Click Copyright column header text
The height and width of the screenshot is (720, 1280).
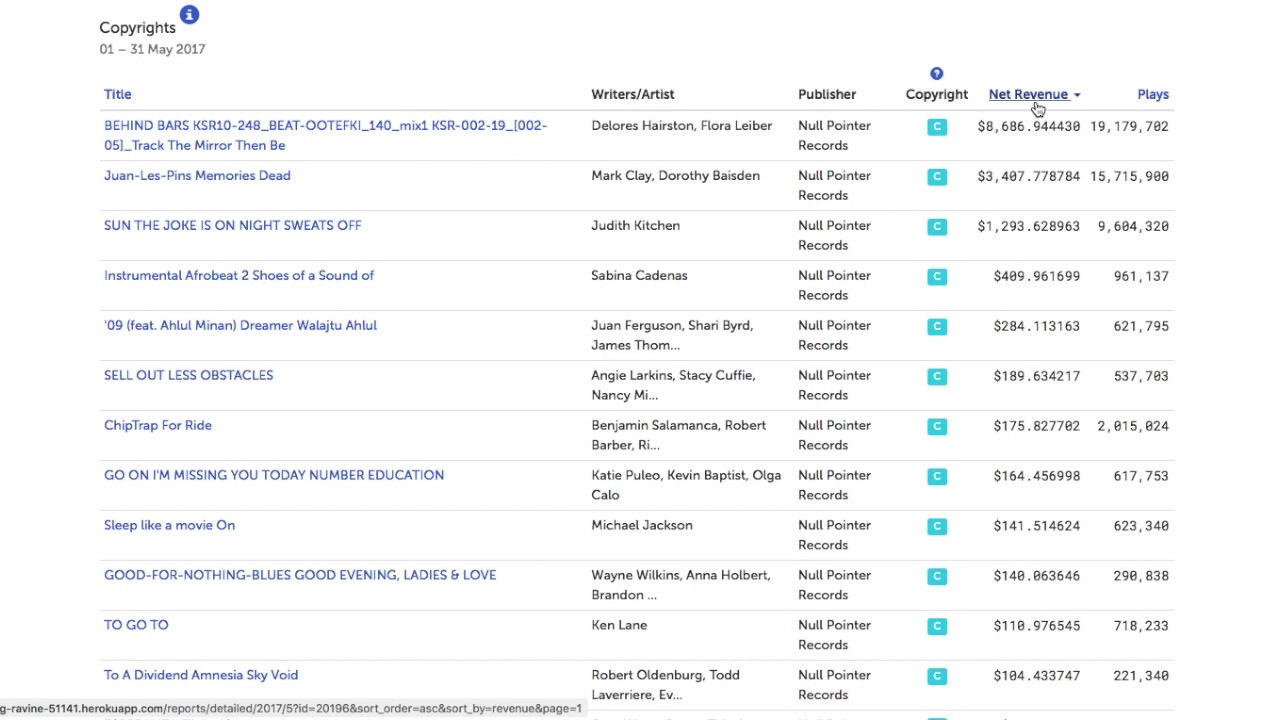pyautogui.click(x=937, y=94)
